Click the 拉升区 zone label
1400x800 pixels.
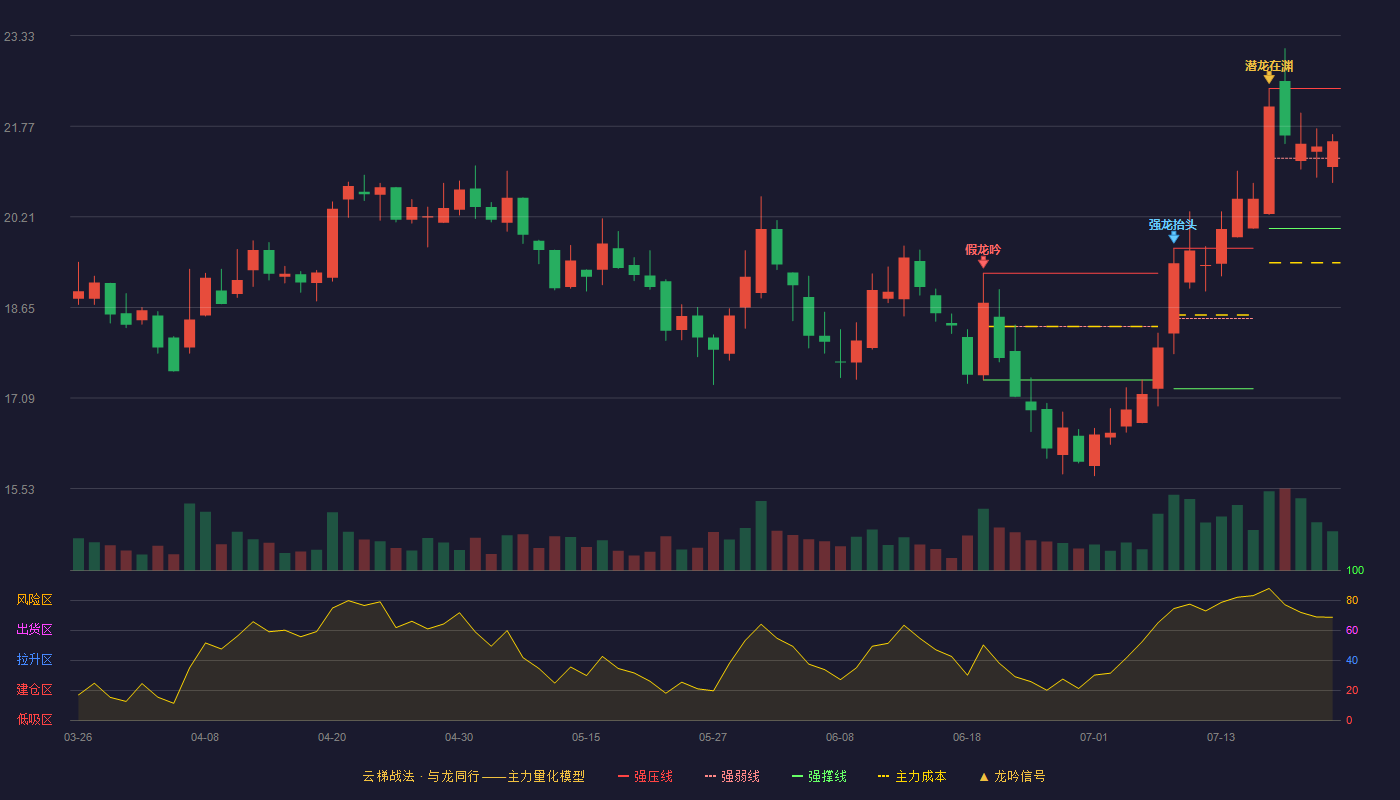34,660
